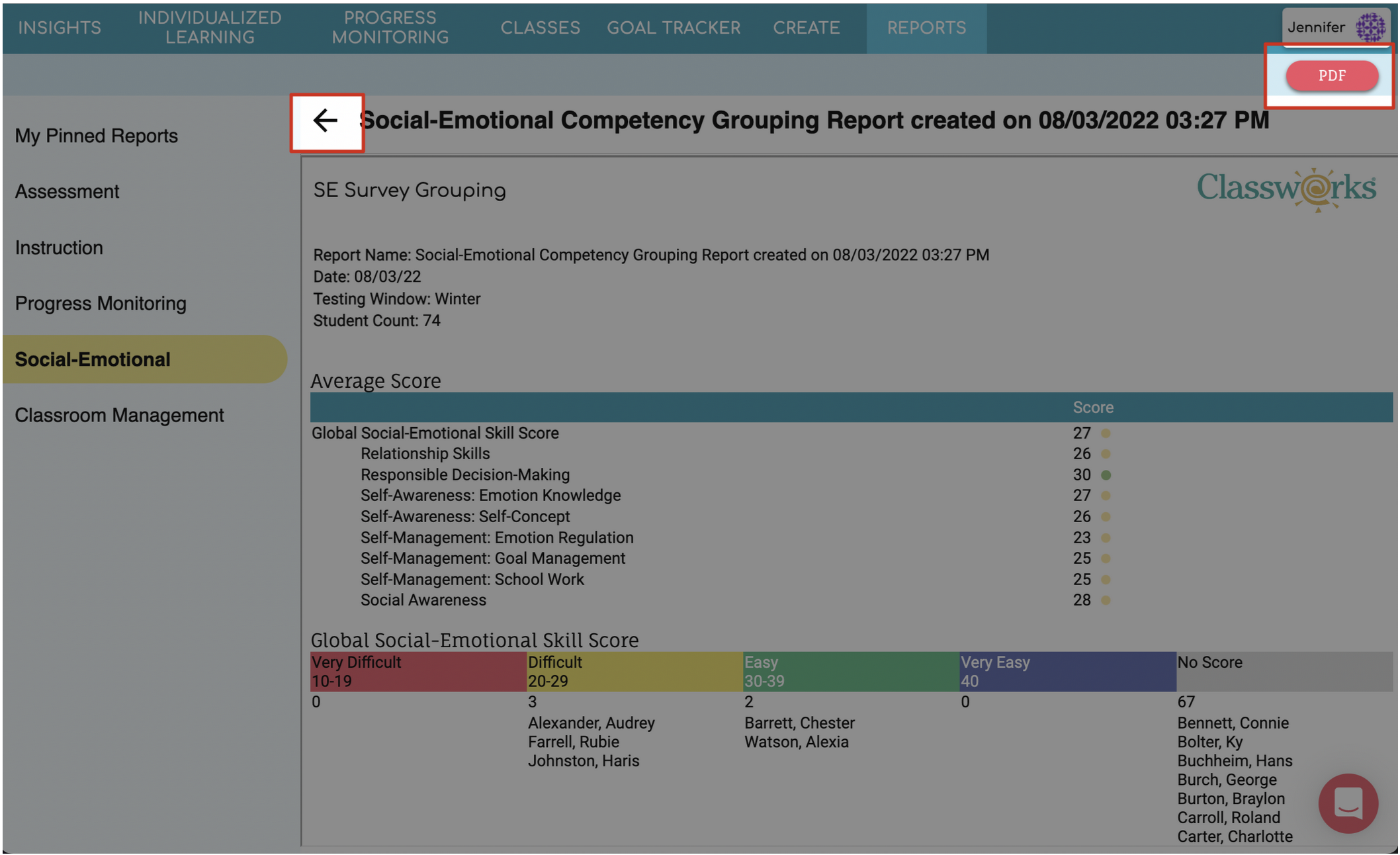The width and height of the screenshot is (1400, 855).
Task: Click the red Very Difficult score band
Action: click(417, 670)
